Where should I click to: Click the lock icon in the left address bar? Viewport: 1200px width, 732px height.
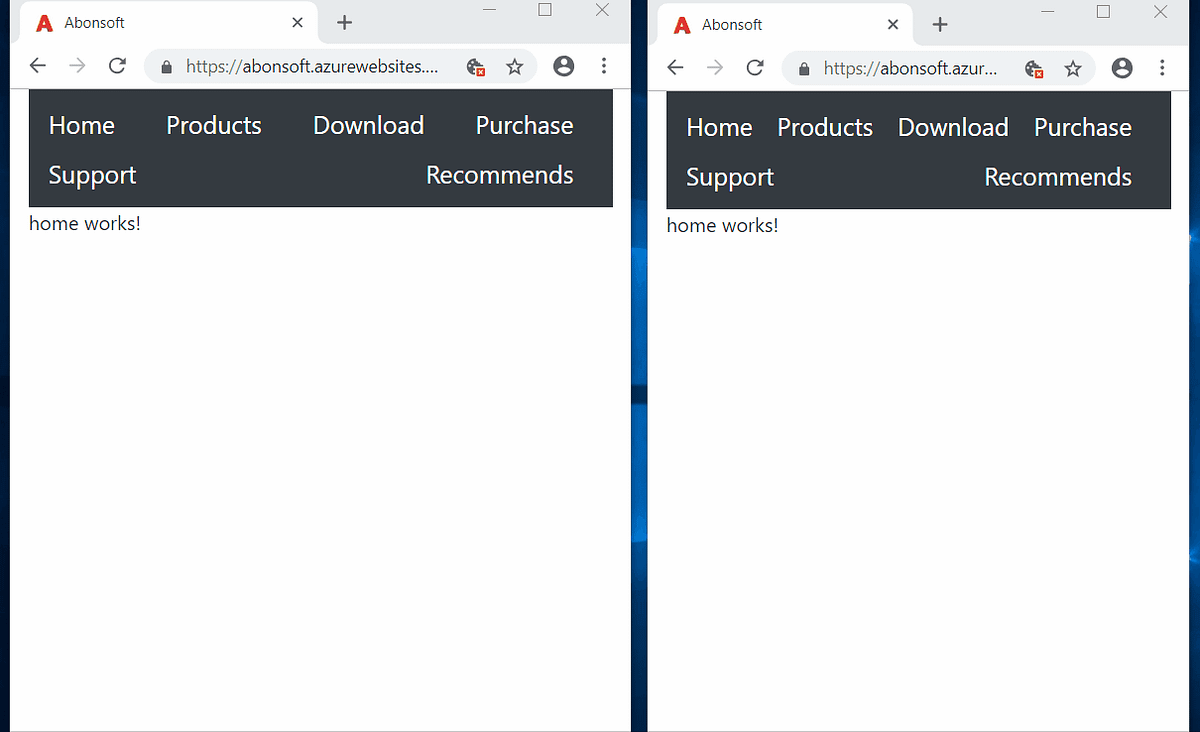pos(166,67)
